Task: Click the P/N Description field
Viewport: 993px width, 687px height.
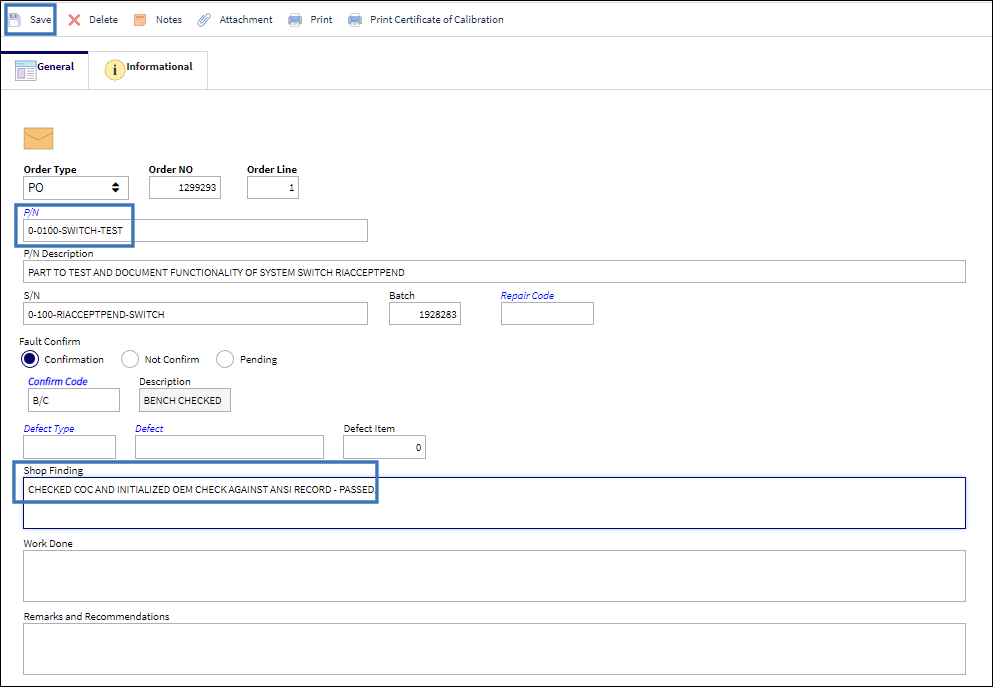Action: point(495,272)
